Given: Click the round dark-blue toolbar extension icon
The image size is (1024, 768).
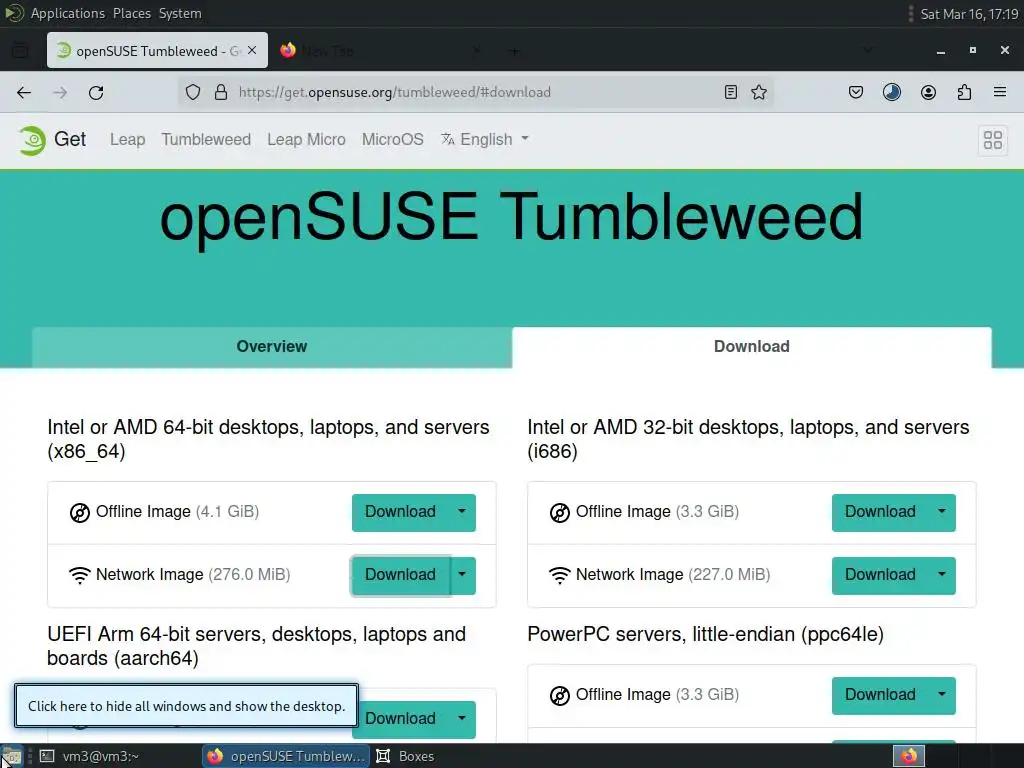Looking at the screenshot, I should (x=891, y=92).
